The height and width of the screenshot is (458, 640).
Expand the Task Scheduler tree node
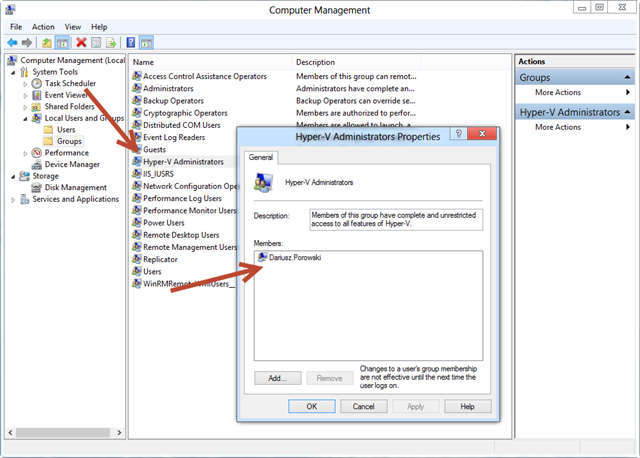(25, 84)
